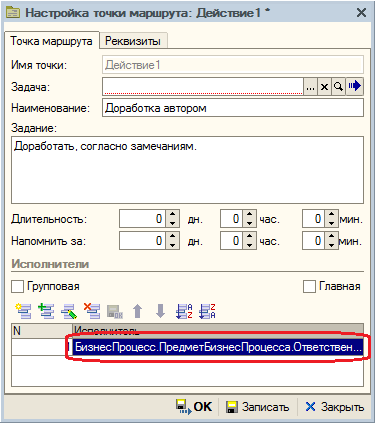Click Длительность minutes number field
The height and width of the screenshot is (423, 375).
(x=313, y=219)
